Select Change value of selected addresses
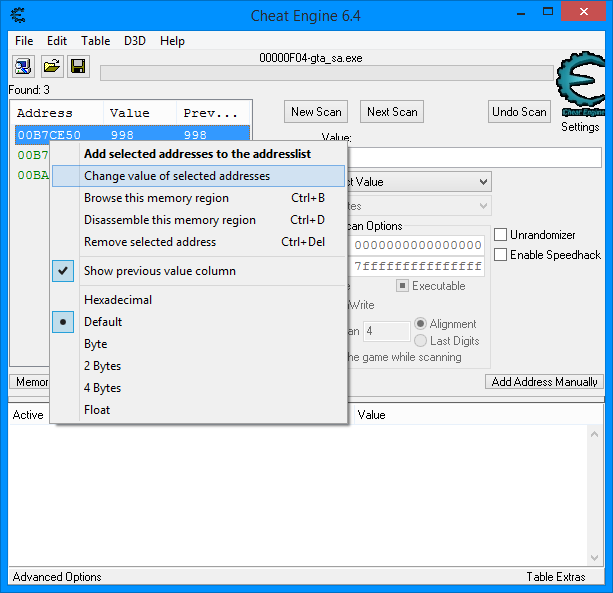 [199, 176]
